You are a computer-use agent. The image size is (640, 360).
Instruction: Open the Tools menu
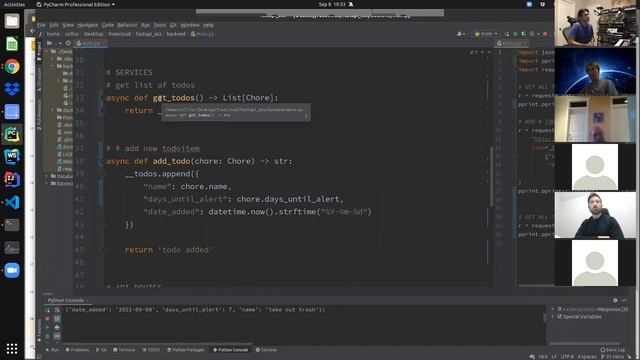160,25
